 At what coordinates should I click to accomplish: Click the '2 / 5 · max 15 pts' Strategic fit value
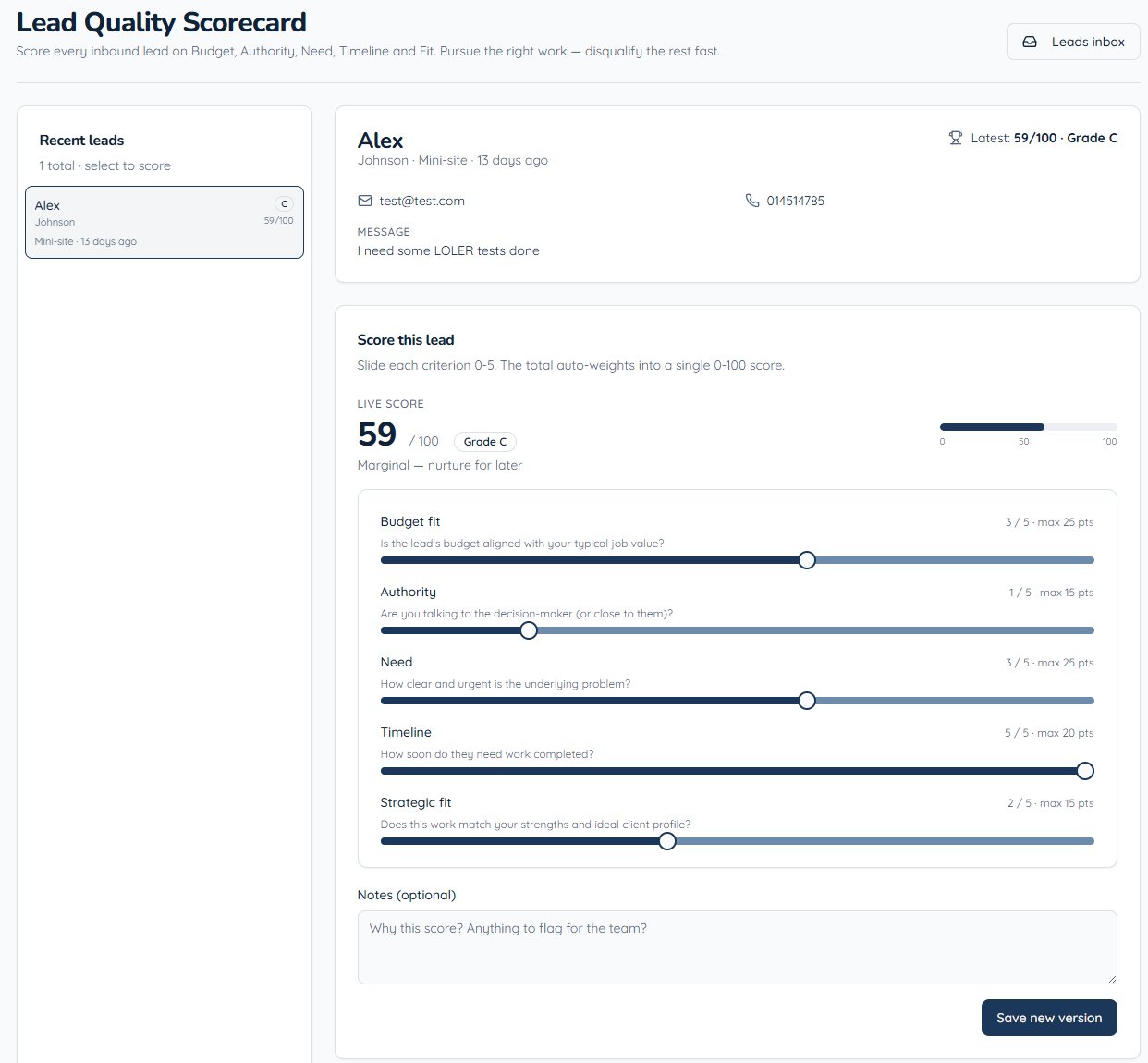[1050, 803]
